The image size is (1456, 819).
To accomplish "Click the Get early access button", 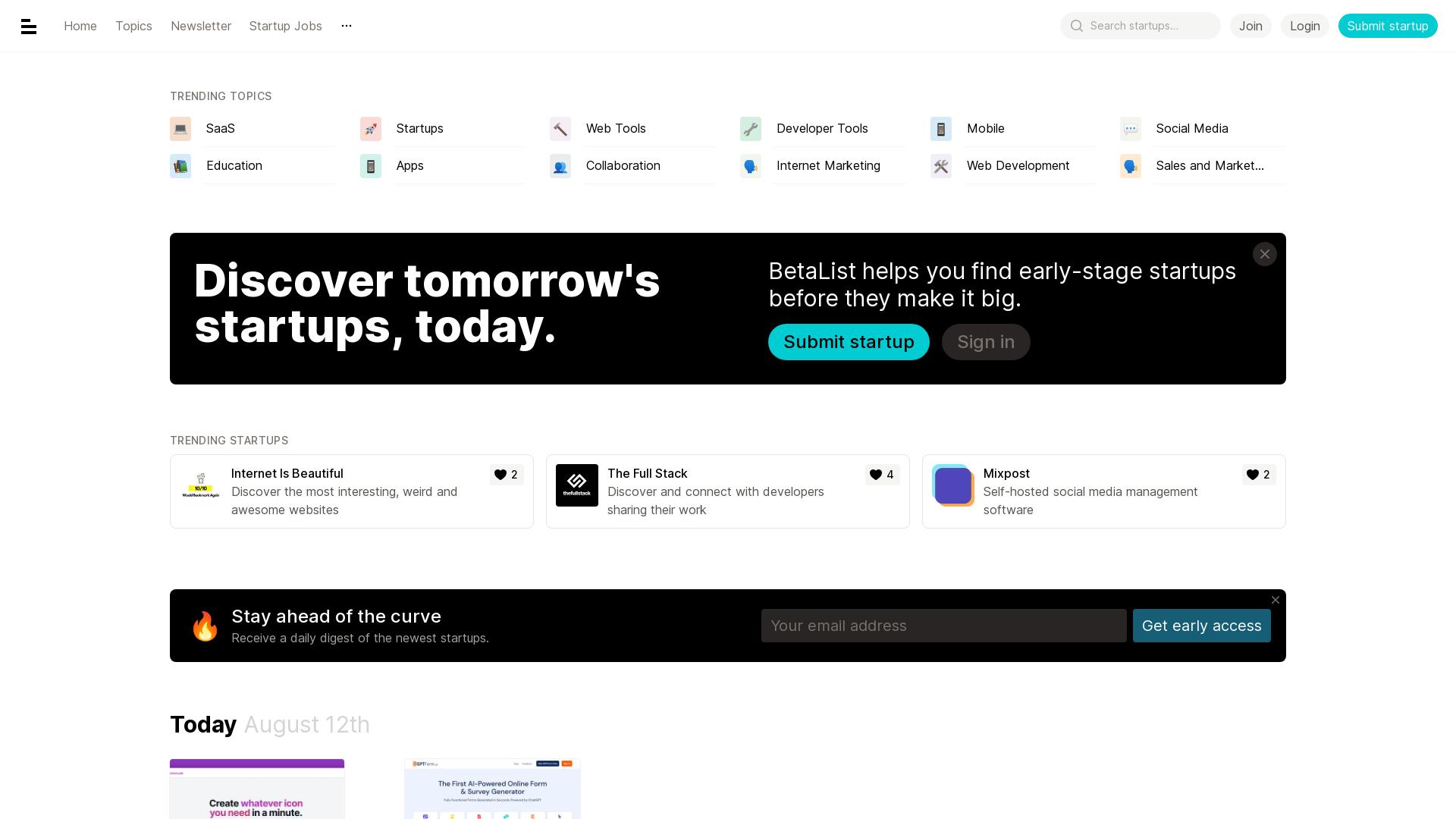I will [x=1201, y=625].
